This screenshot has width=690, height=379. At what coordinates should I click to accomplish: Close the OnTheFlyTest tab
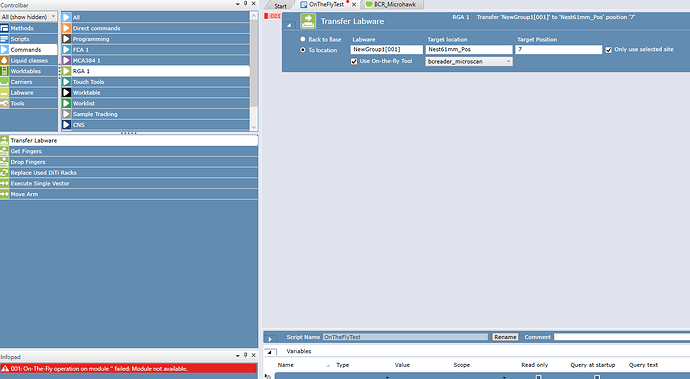354,4
